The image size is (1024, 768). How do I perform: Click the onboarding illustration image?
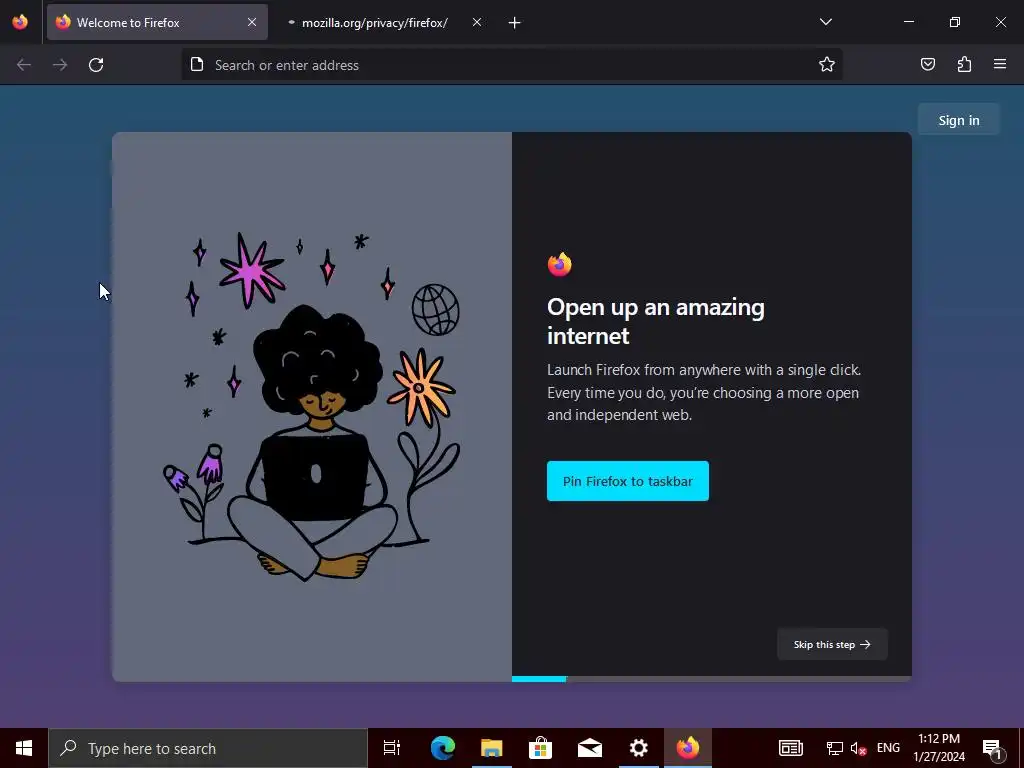312,407
